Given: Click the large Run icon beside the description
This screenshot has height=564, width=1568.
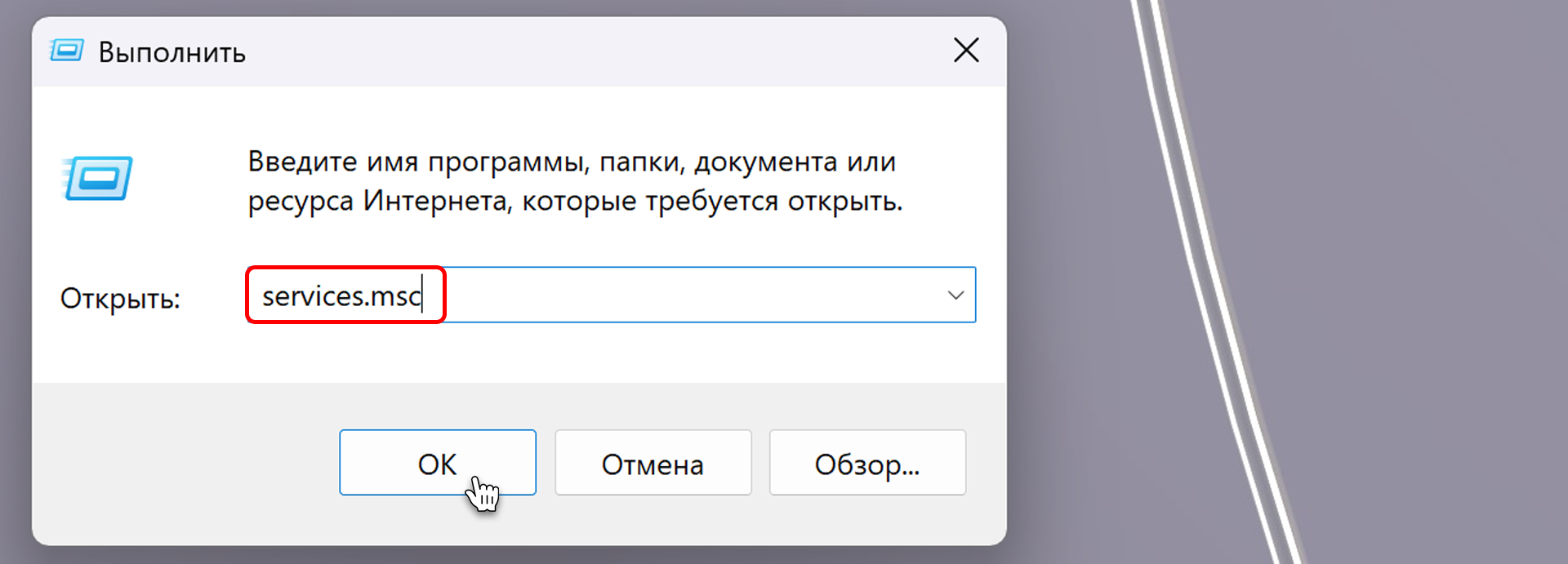Looking at the screenshot, I should tap(97, 178).
